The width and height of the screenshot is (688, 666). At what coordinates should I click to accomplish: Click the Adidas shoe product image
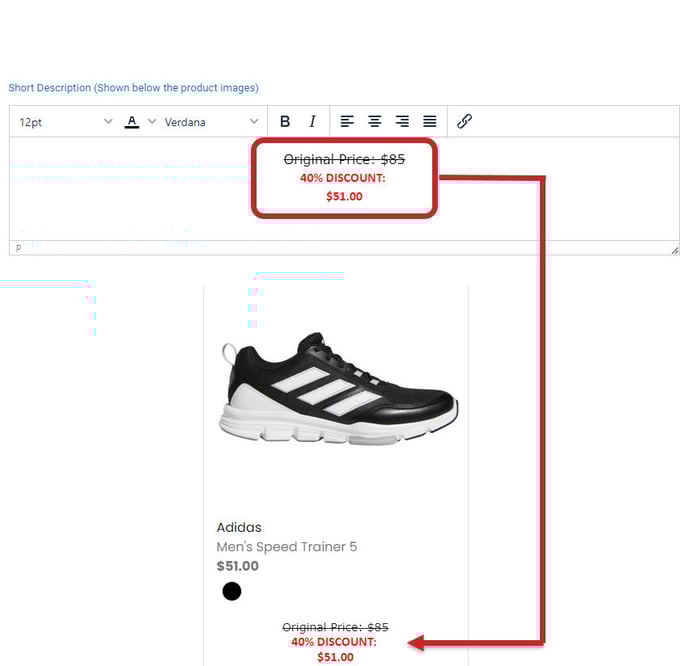pos(337,391)
